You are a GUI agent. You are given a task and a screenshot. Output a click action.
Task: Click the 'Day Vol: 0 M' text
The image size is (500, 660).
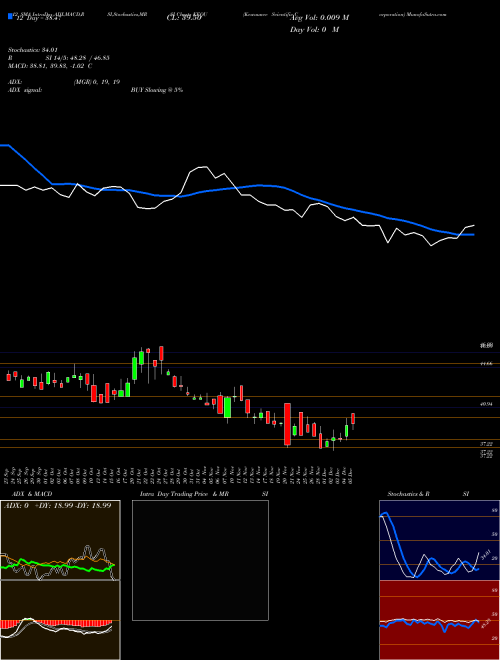coord(314,30)
